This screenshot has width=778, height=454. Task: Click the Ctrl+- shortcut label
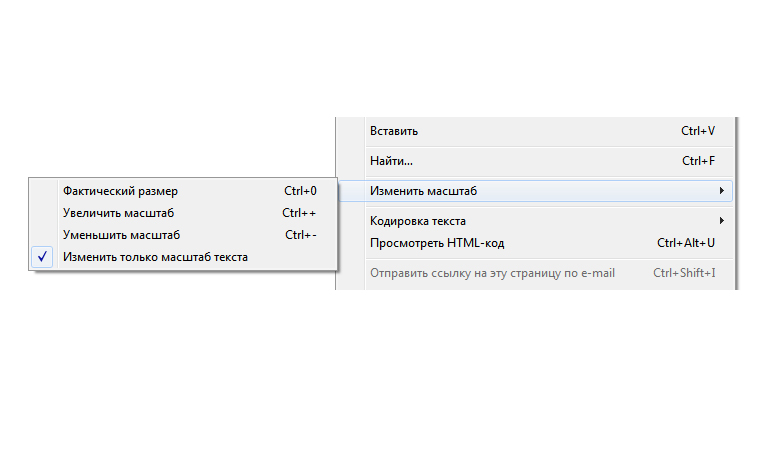pyautogui.click(x=300, y=235)
